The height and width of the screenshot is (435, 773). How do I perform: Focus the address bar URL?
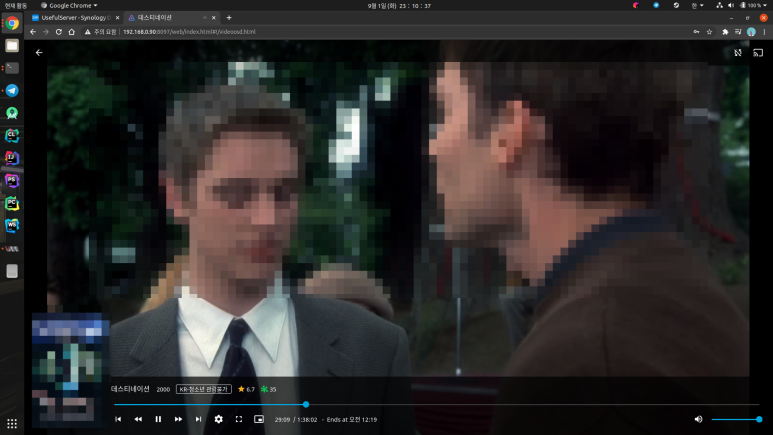click(x=189, y=32)
